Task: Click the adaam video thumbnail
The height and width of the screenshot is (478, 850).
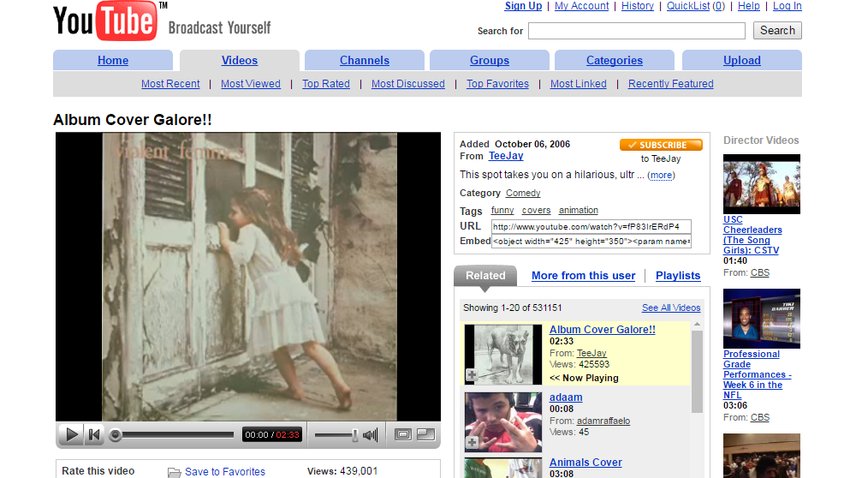Action: click(503, 422)
